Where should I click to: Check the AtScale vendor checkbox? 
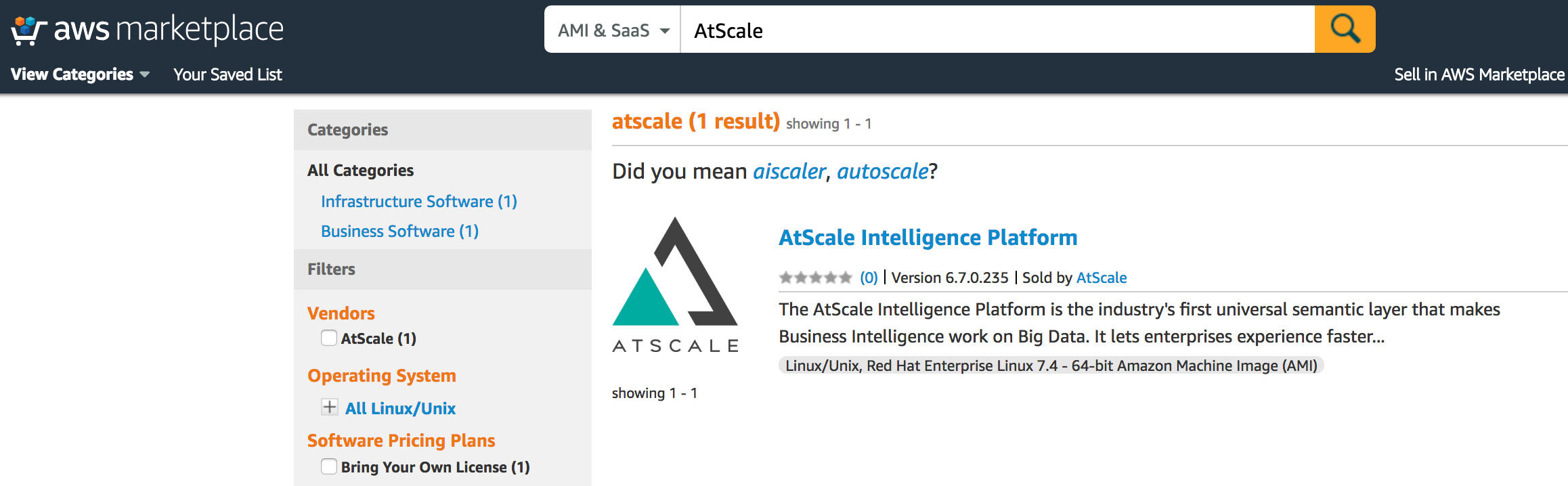coord(329,338)
